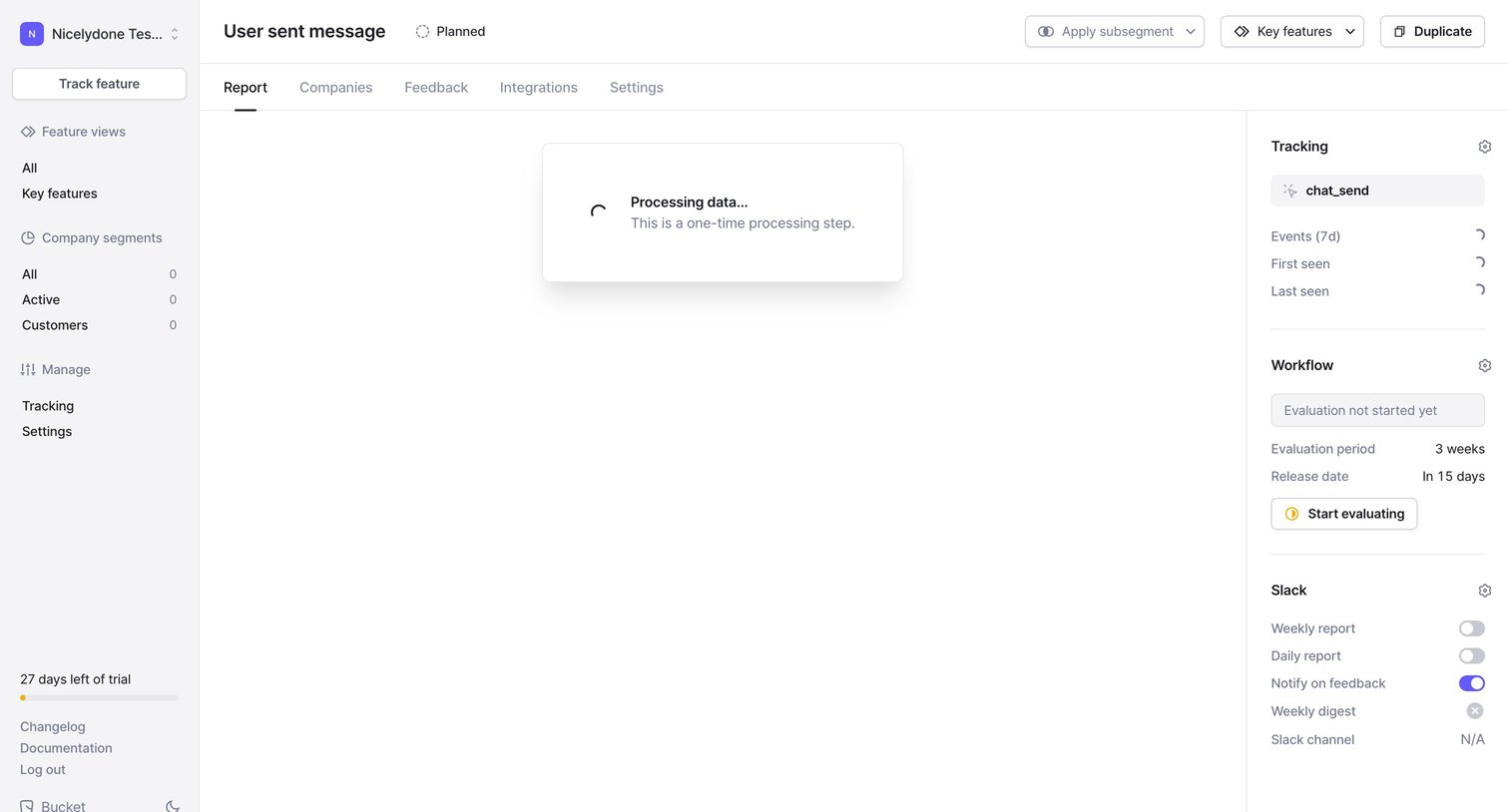Click 27 days left of trial text
1509x812 pixels.
click(76, 679)
